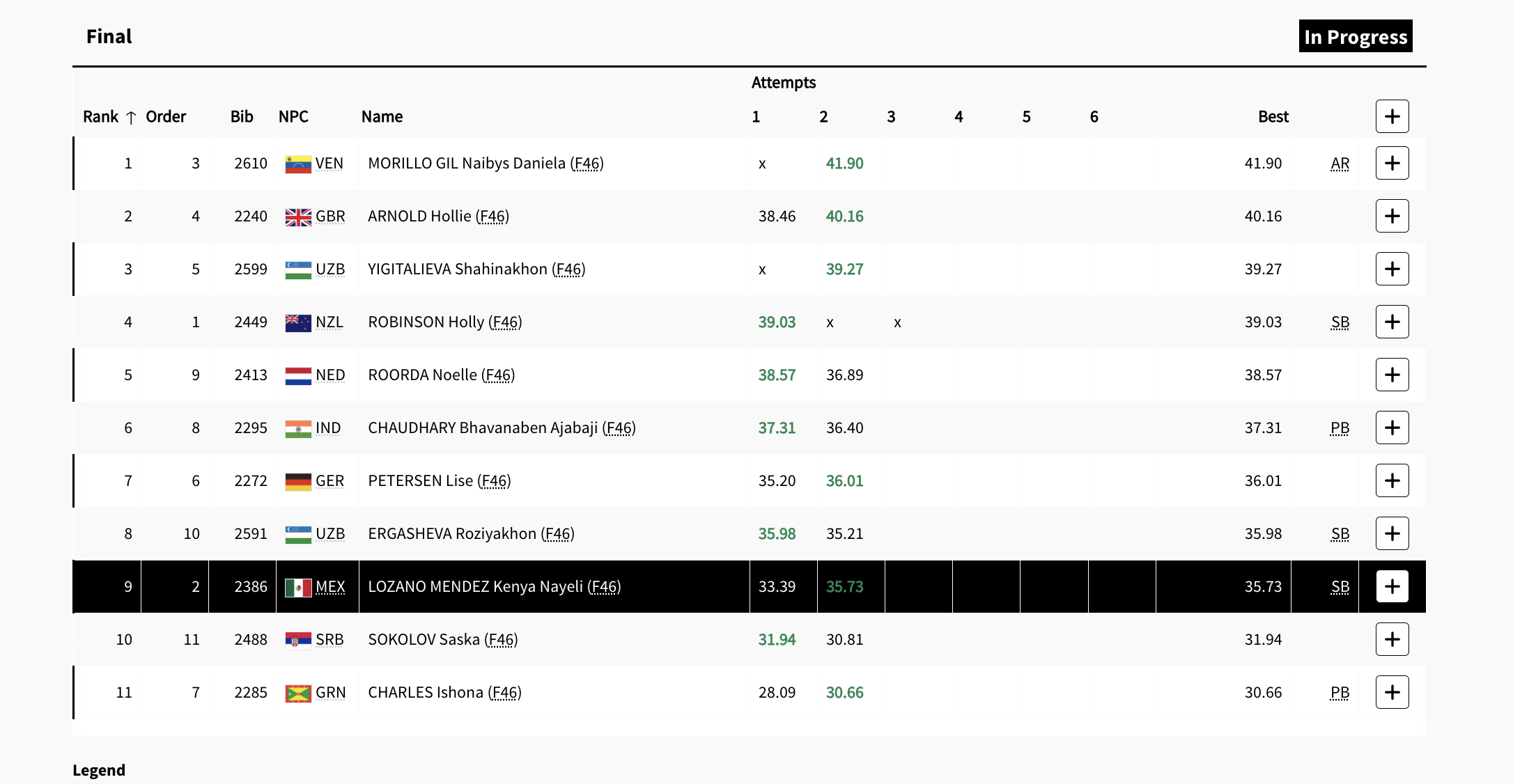Expand ARNOLD Hollie row plus button
The height and width of the screenshot is (784, 1513).
tap(1392, 216)
